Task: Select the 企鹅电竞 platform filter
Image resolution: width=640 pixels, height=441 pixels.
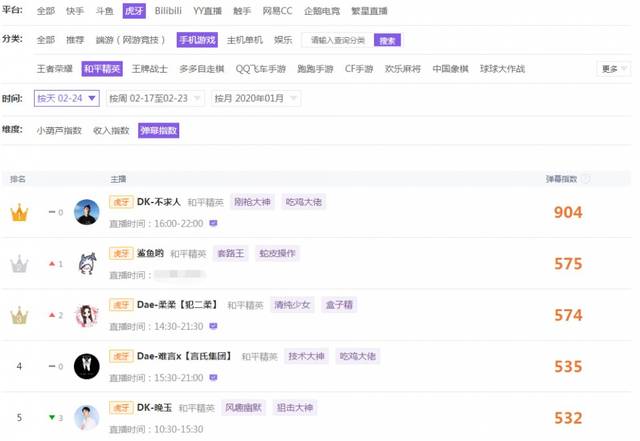Action: [x=322, y=11]
